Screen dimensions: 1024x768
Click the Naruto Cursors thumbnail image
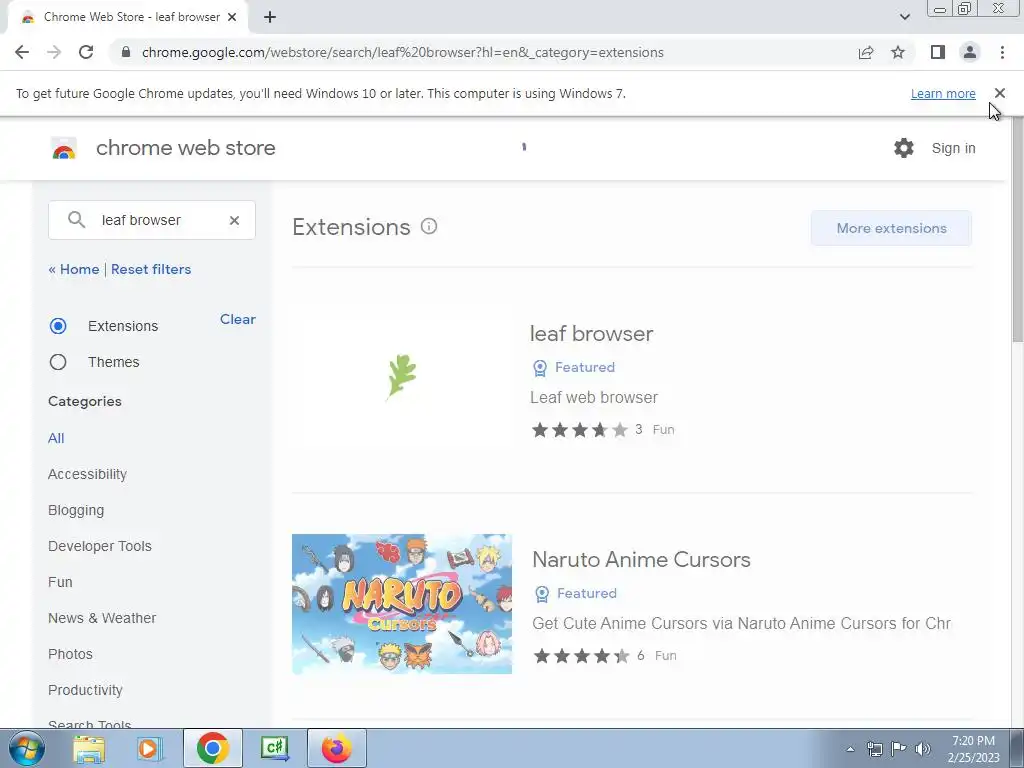tap(402, 604)
